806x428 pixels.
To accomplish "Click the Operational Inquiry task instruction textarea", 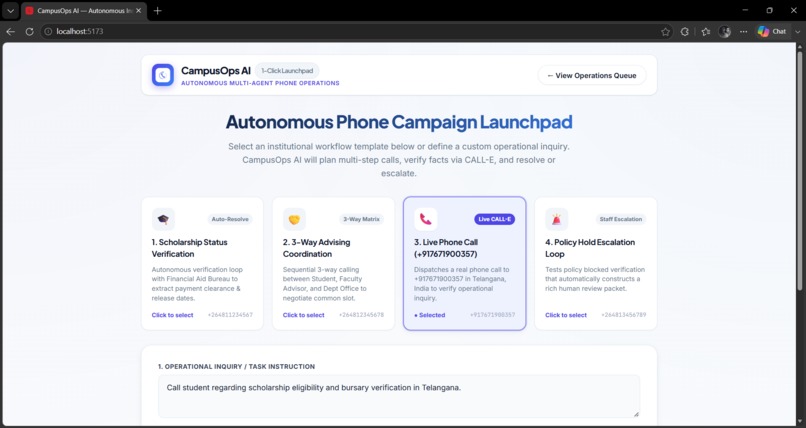I will pos(399,396).
